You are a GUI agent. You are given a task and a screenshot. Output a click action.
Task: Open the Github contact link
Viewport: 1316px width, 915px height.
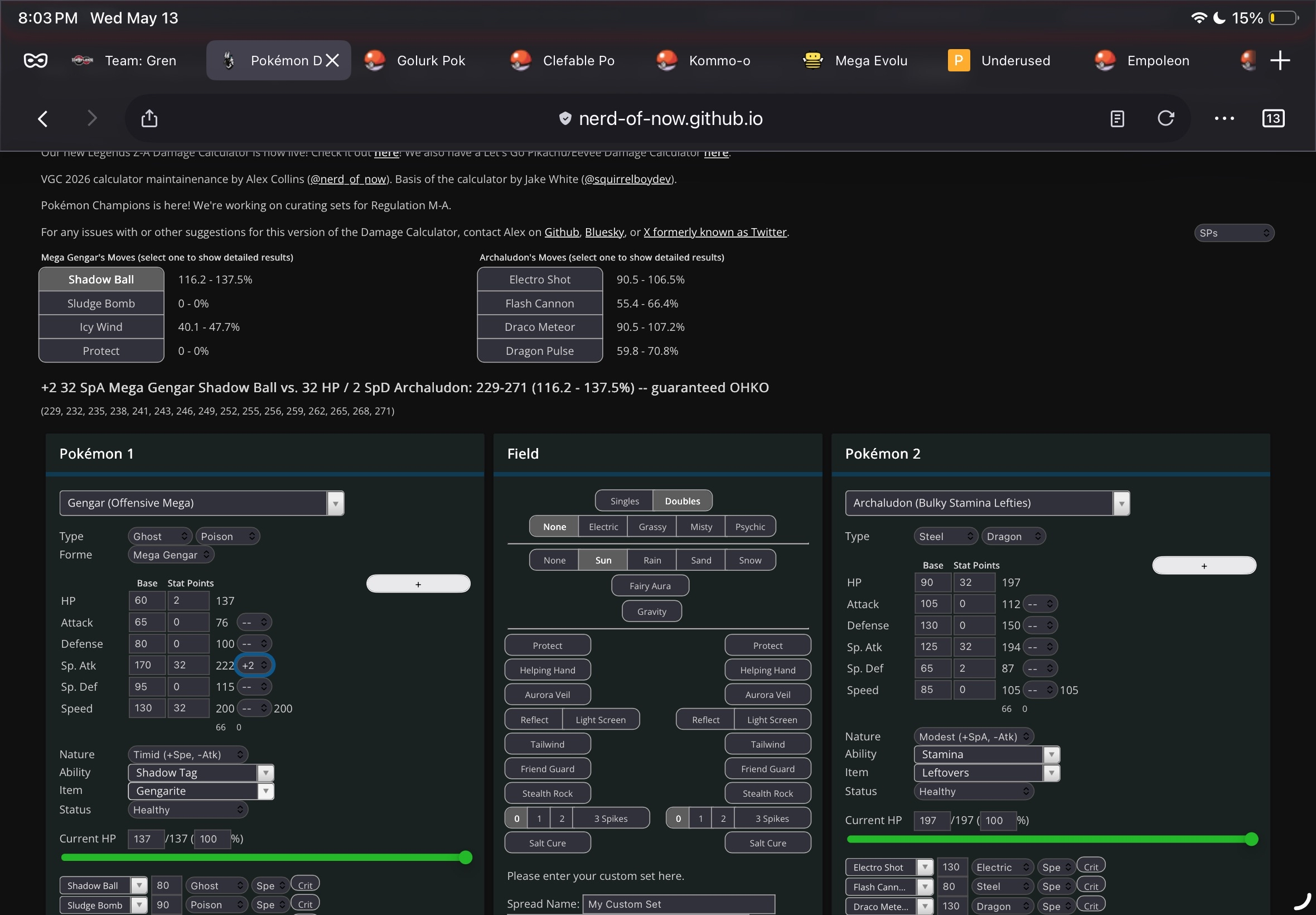click(562, 232)
